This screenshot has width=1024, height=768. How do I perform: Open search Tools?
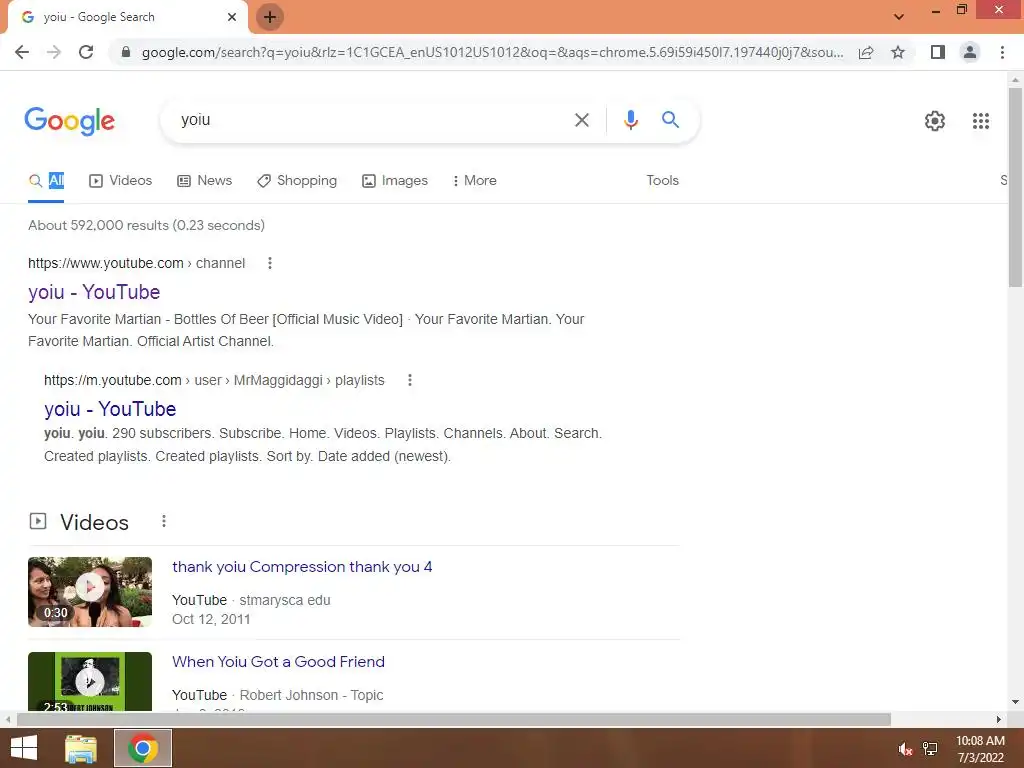(x=662, y=181)
